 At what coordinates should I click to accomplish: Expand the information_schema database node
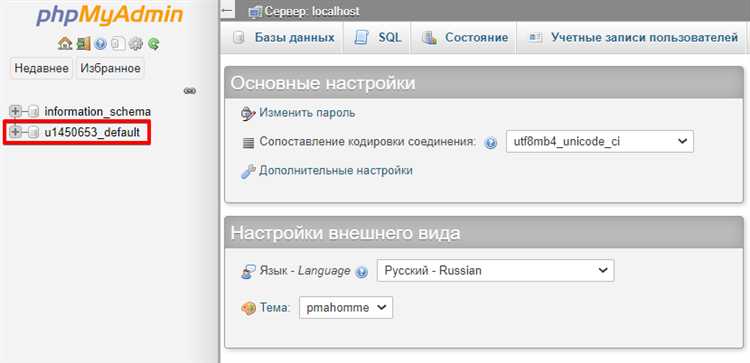pos(15,111)
